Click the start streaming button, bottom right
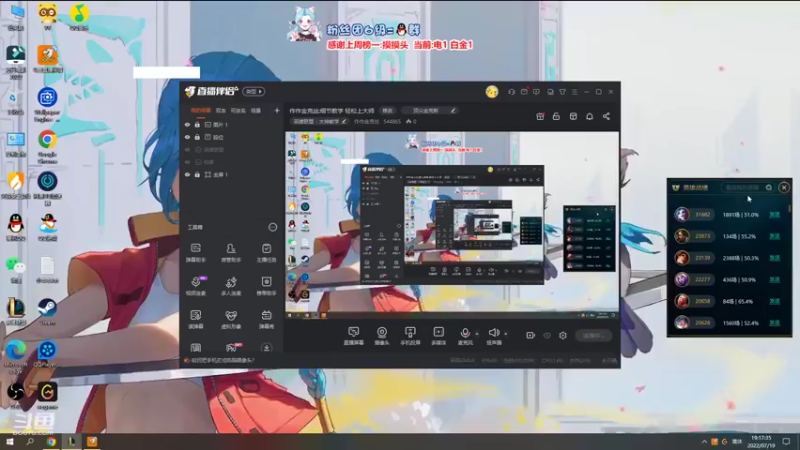The height and width of the screenshot is (450, 800). click(593, 335)
